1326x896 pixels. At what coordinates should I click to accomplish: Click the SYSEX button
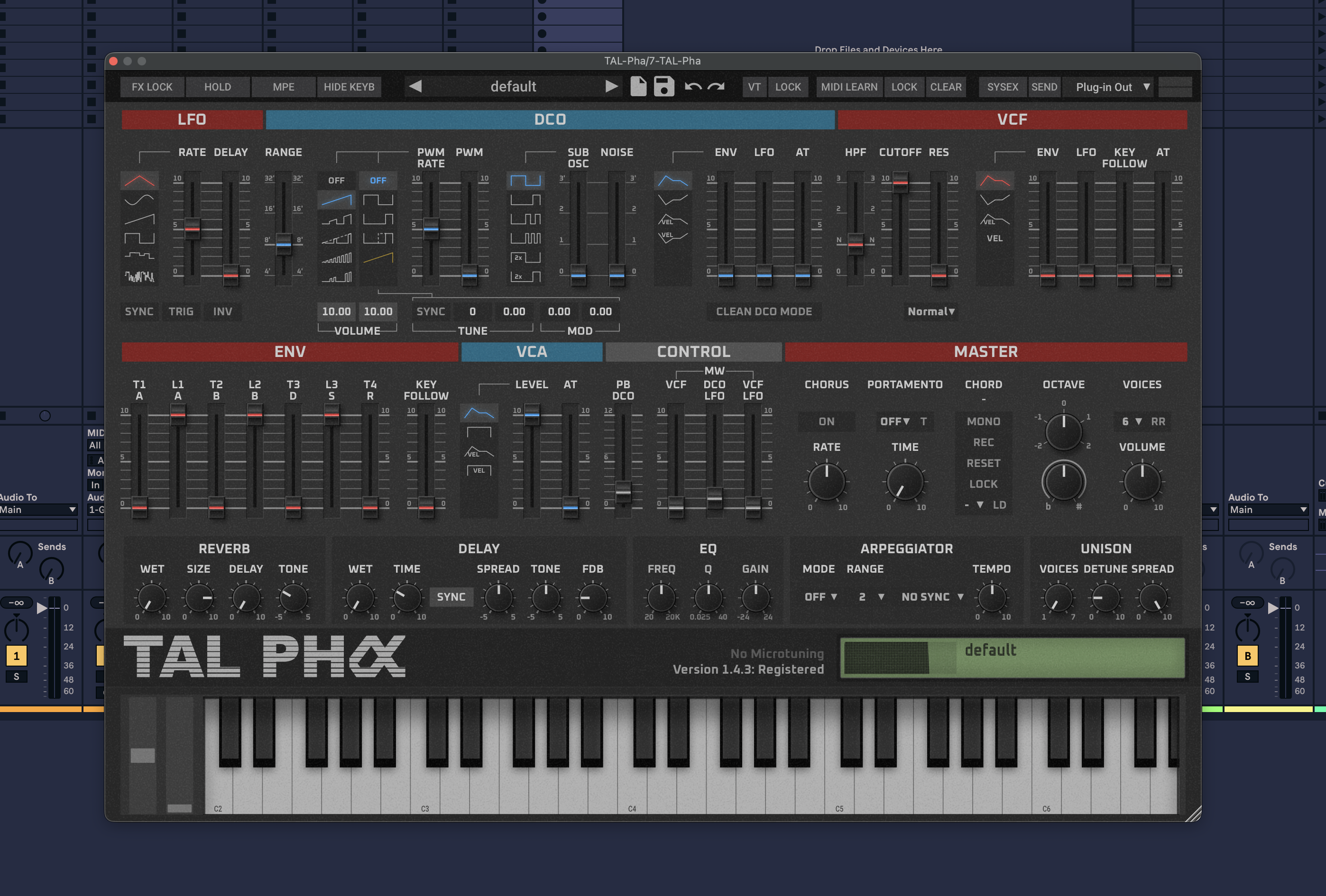1003,87
